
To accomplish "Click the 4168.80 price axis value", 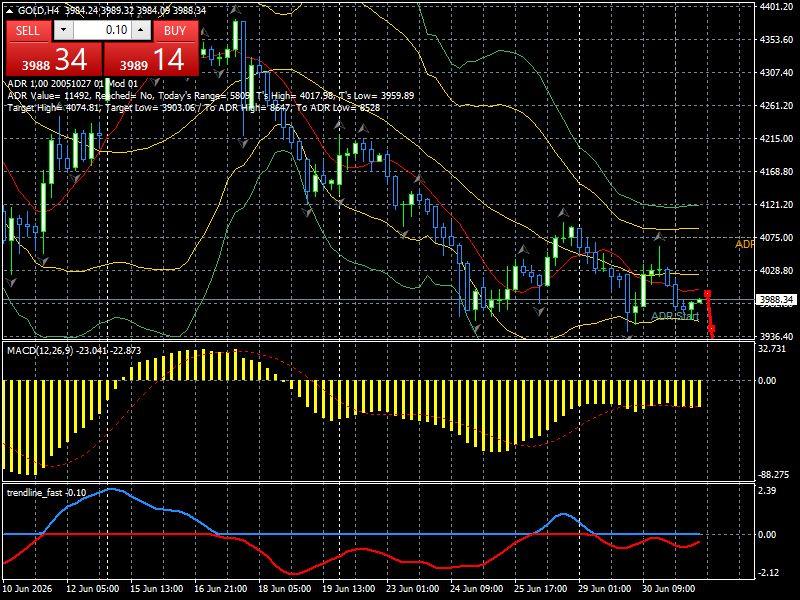I will [776, 171].
